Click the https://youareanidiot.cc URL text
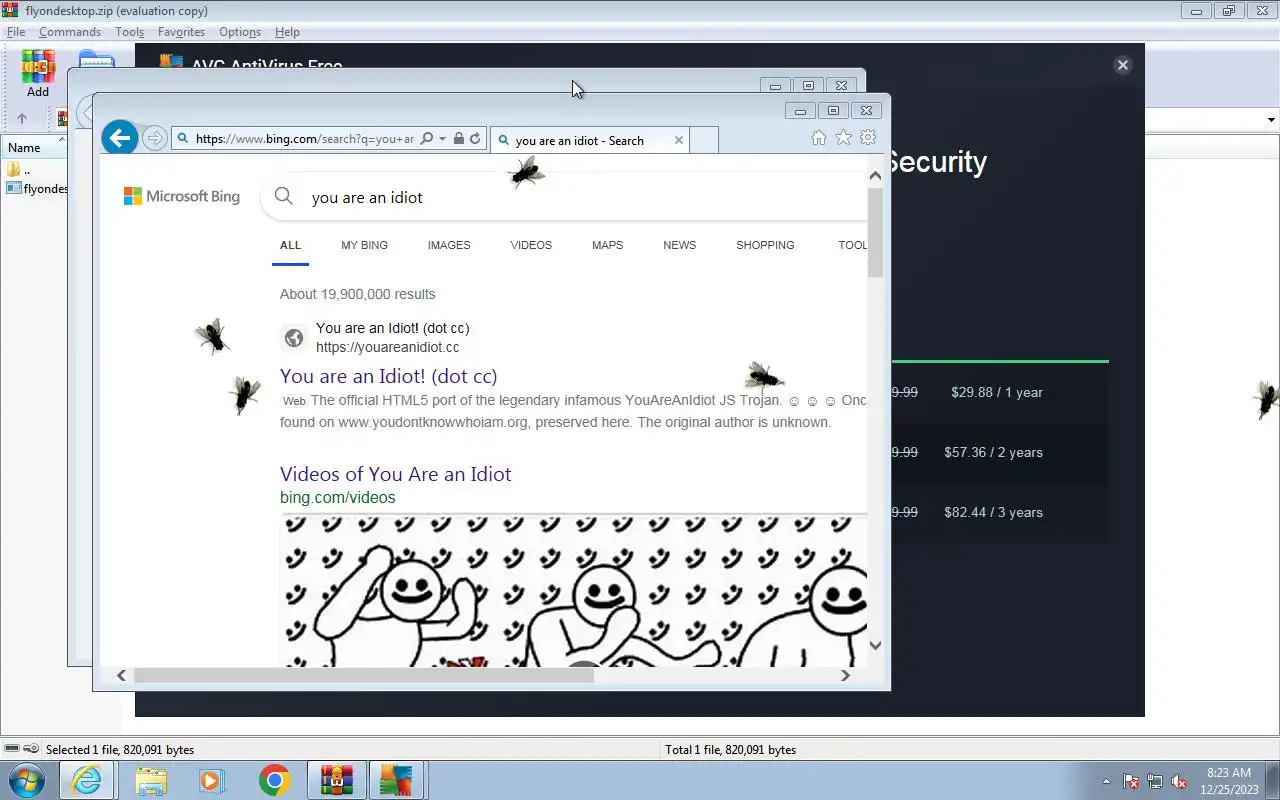 tap(387, 347)
